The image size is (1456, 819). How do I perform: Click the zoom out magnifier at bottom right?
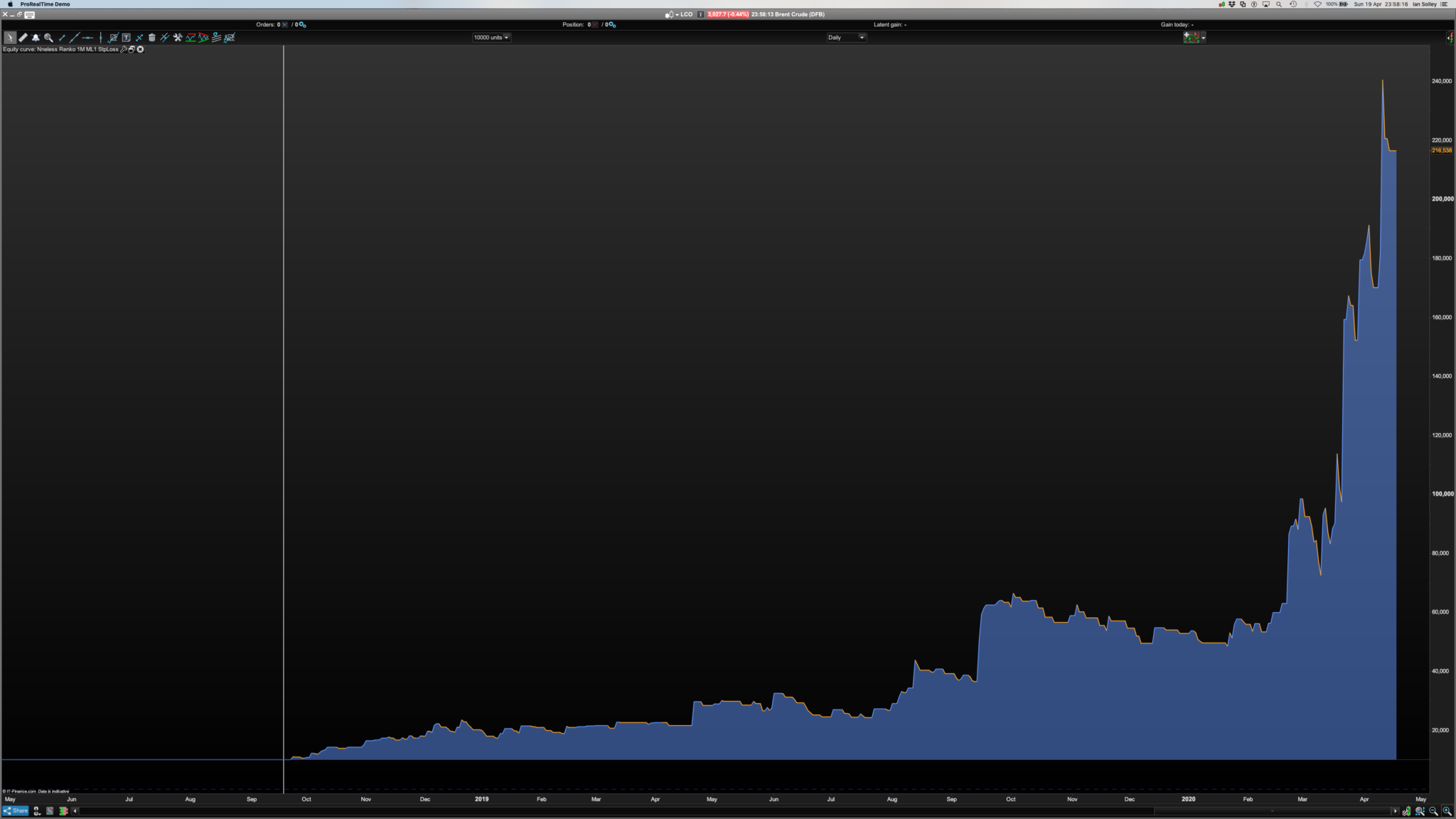(1433, 811)
